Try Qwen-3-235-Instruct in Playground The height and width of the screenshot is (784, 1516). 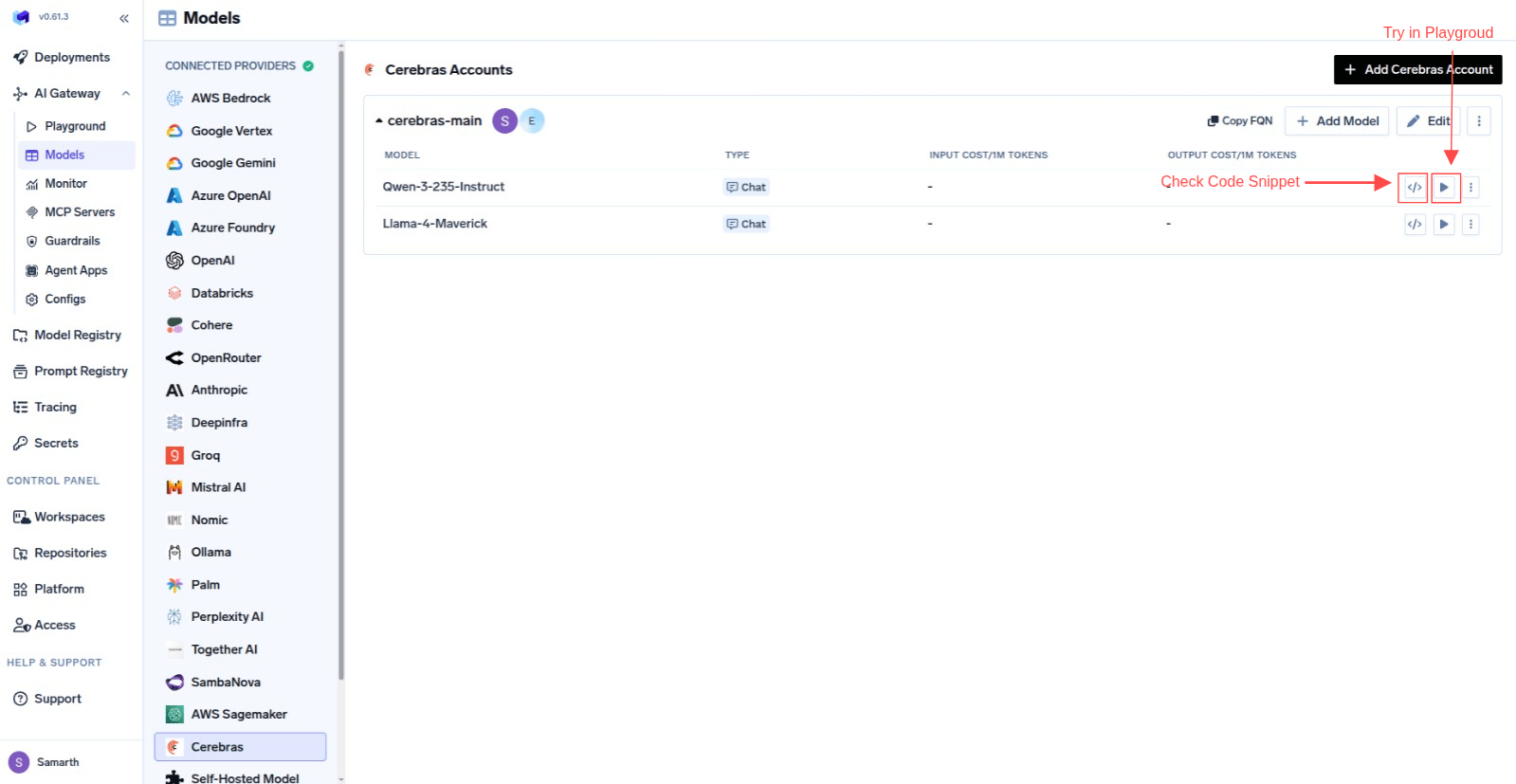pyautogui.click(x=1444, y=188)
